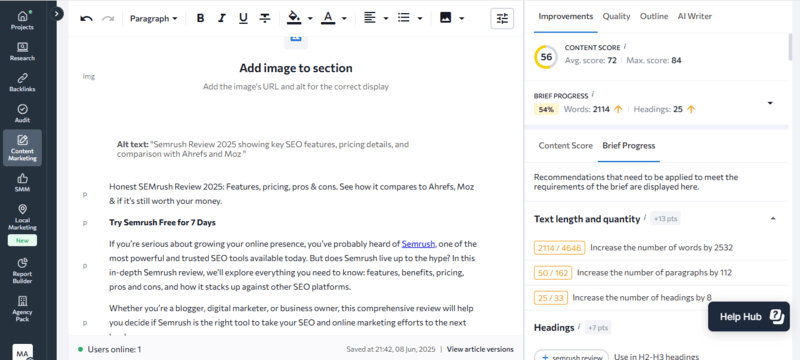Click the image Alt text field
Image resolution: width=800 pixels, height=360 pixels.
click(263, 149)
